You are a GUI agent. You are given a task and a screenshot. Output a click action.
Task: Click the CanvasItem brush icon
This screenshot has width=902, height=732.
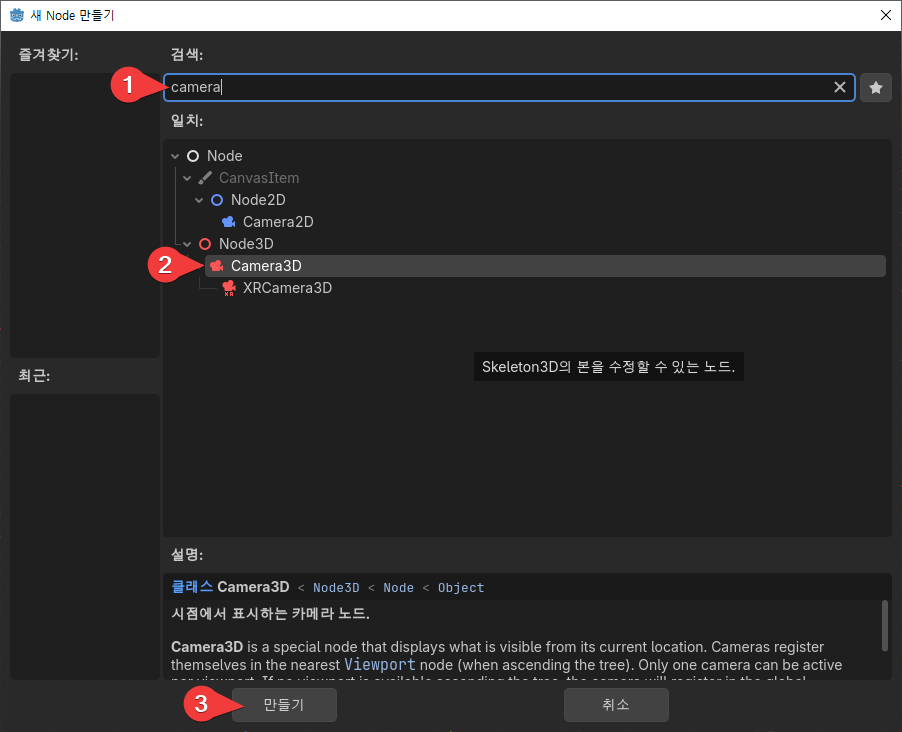(x=205, y=178)
